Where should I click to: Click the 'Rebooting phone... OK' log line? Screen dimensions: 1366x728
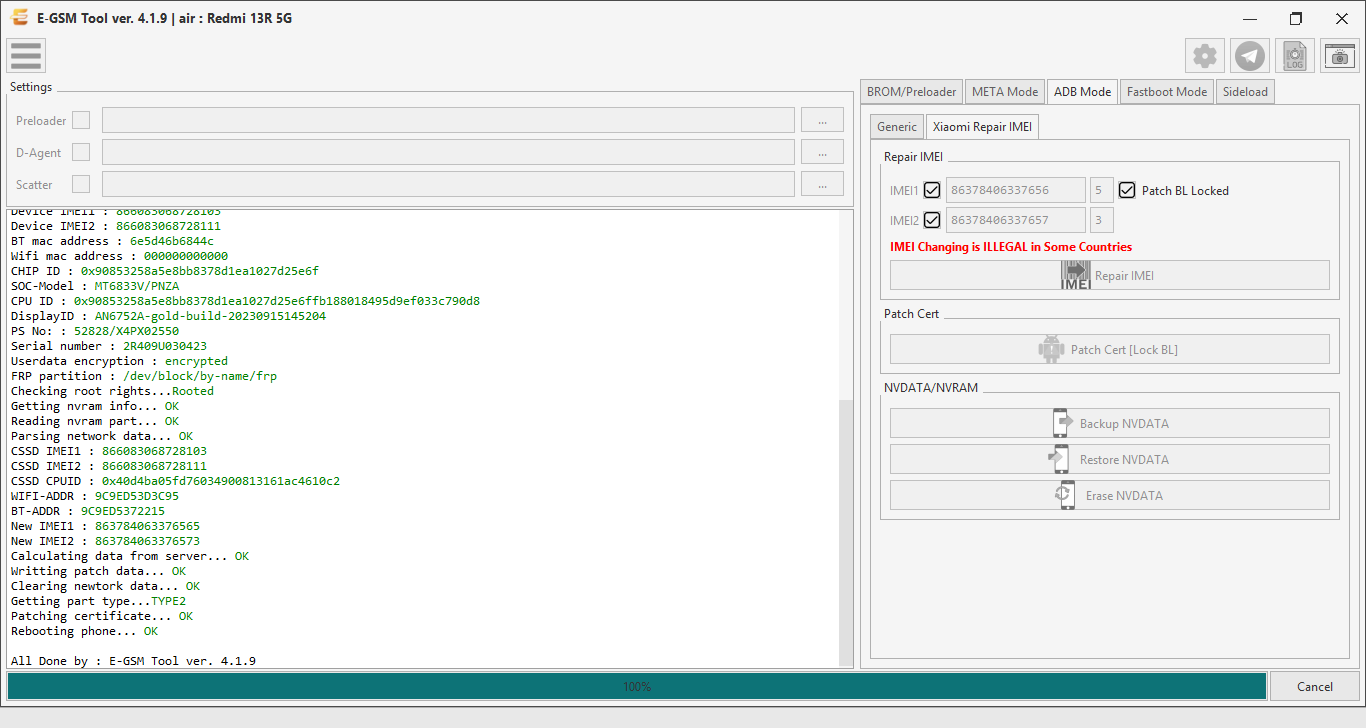(x=84, y=631)
